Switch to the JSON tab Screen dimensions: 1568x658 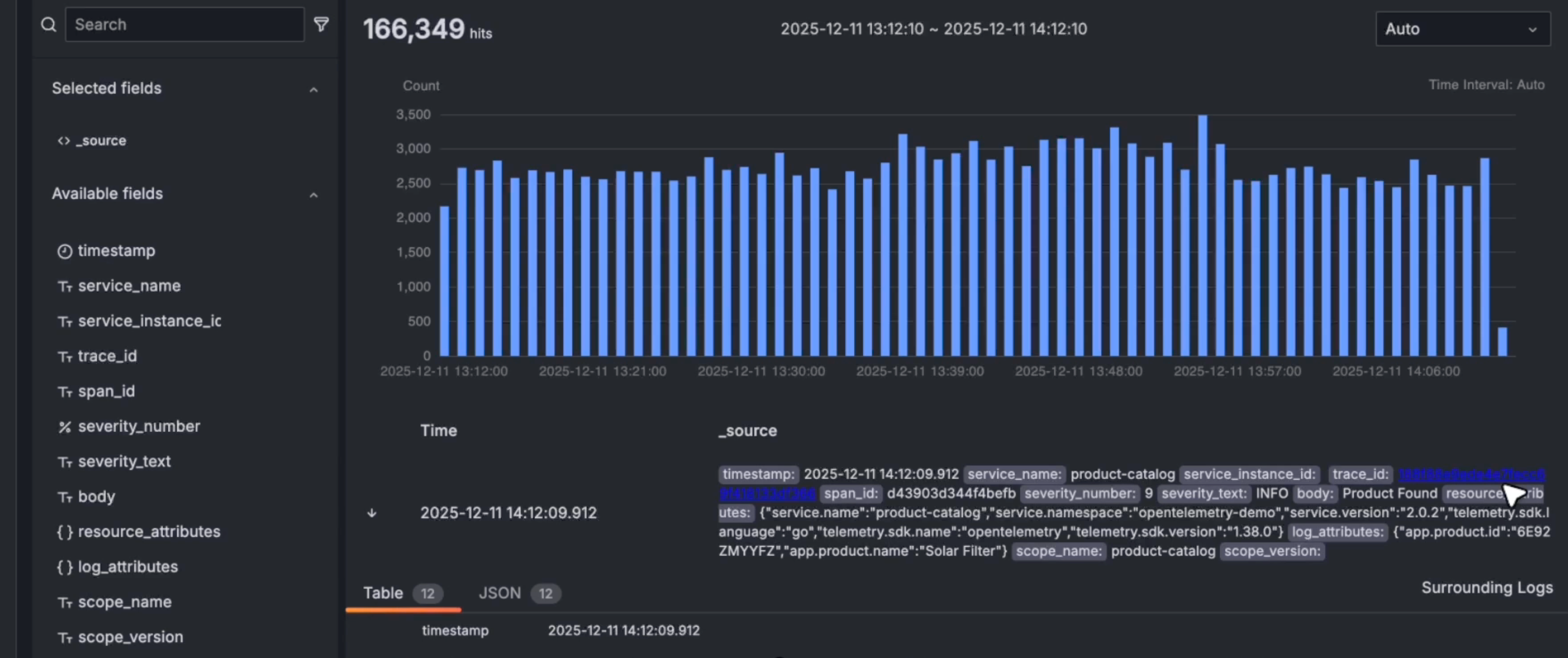click(x=499, y=593)
